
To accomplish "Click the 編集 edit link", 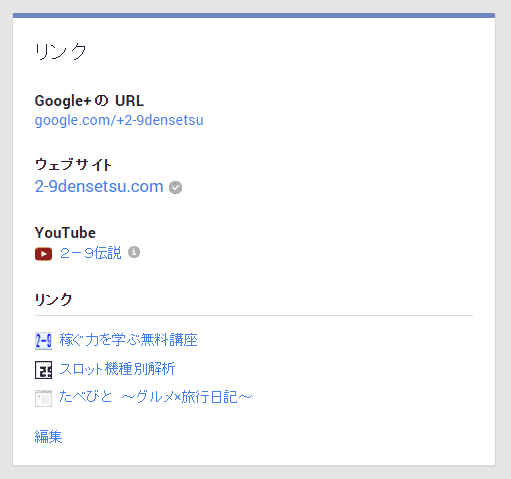I will point(48,436).
